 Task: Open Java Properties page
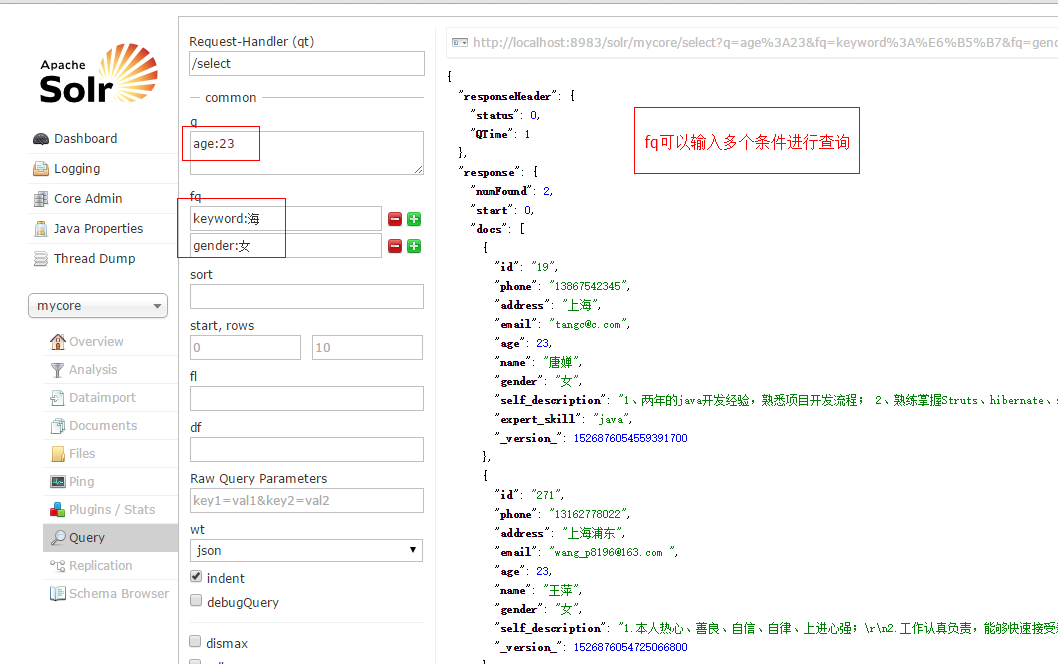pyautogui.click(x=99, y=229)
